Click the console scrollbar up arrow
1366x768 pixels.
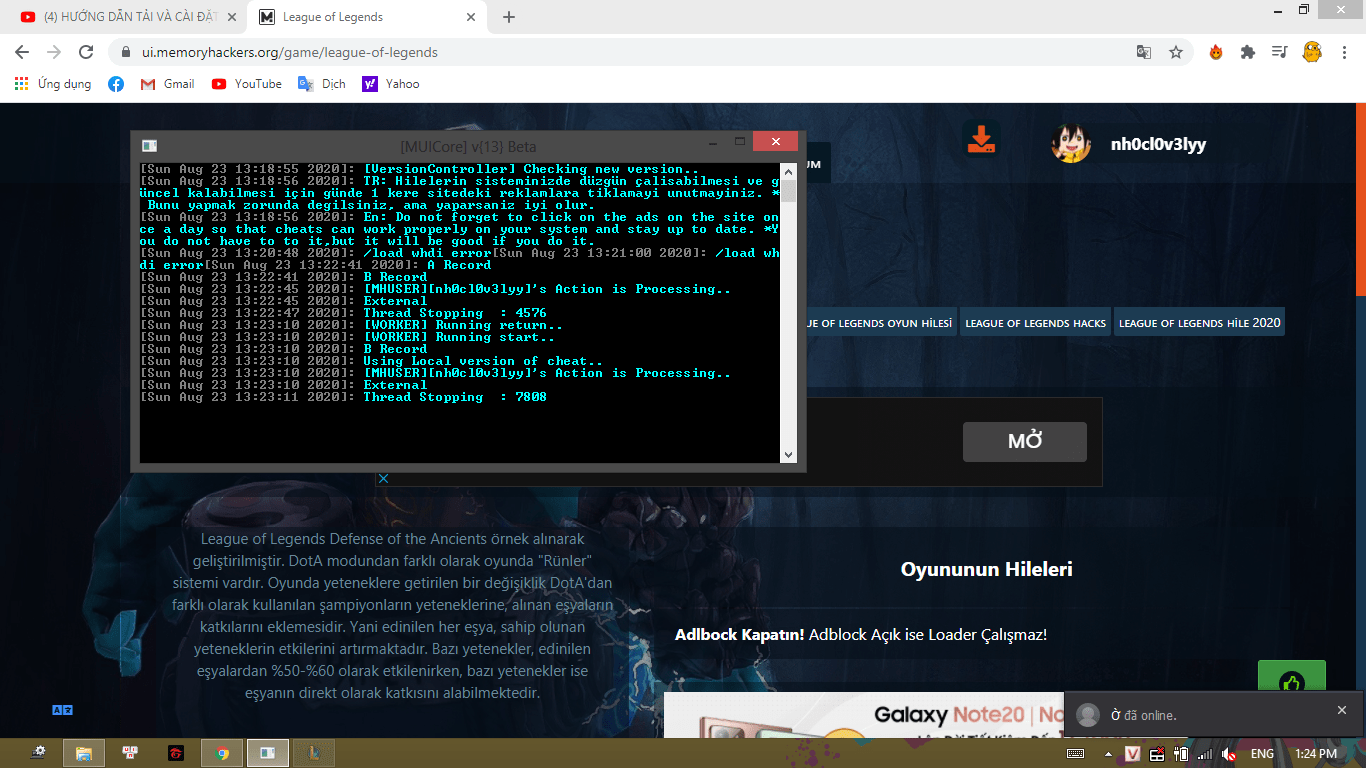coord(788,170)
